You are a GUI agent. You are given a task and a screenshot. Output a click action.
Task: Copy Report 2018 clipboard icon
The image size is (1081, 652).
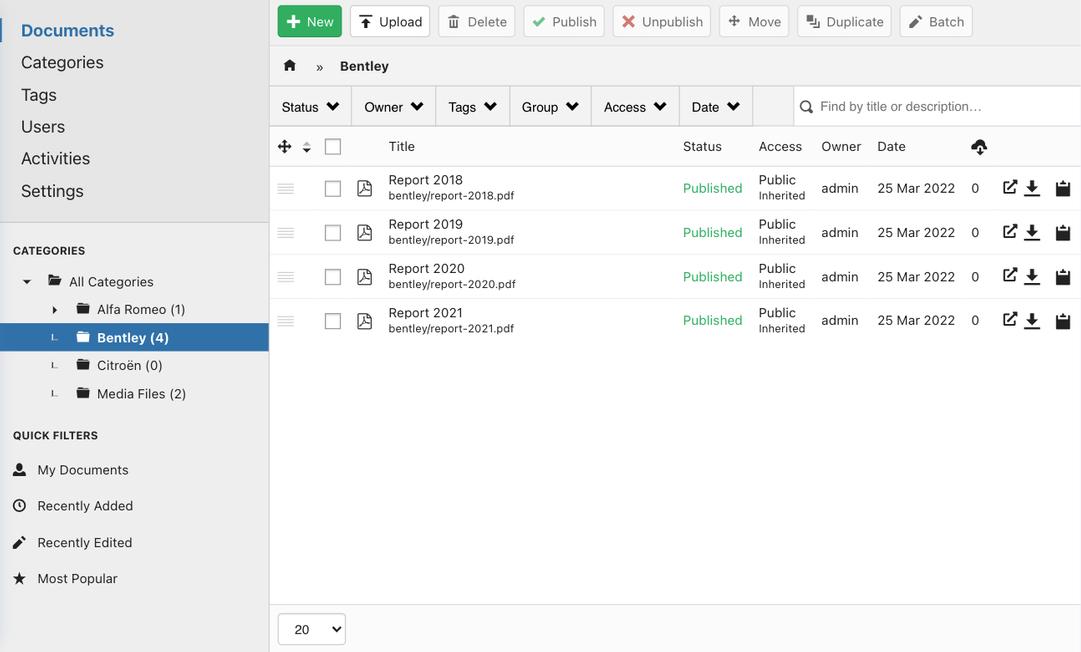click(x=1063, y=188)
